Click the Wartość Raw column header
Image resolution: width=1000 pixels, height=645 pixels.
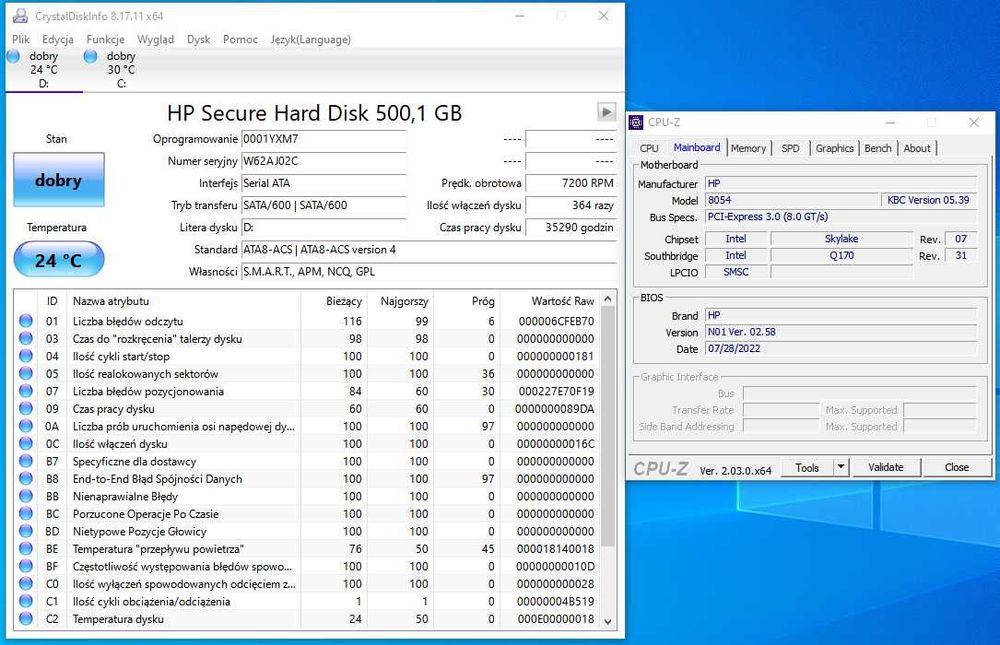550,300
